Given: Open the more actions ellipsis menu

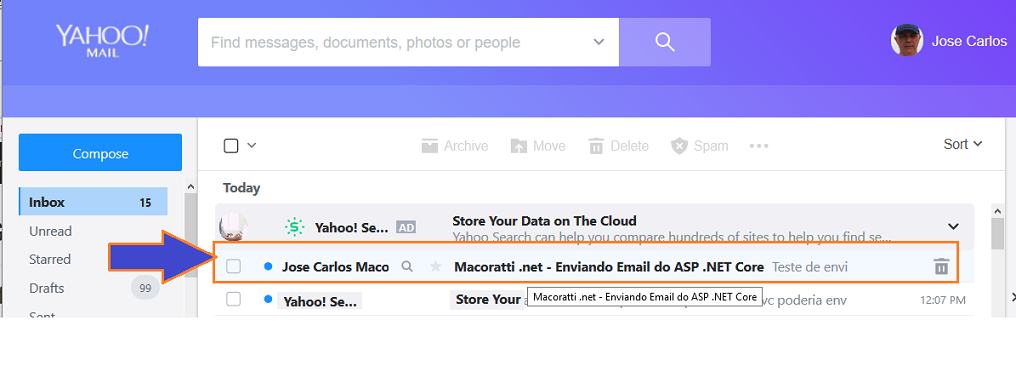Looking at the screenshot, I should pos(759,146).
